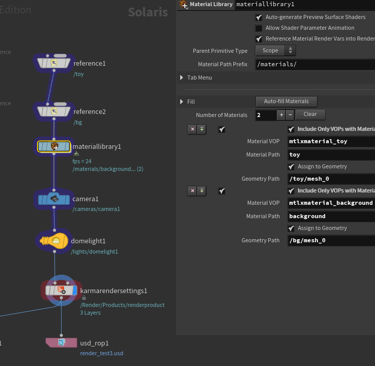Toggle Assign to Geometry for background material
This screenshot has width=375, height=366.
pos(291,228)
